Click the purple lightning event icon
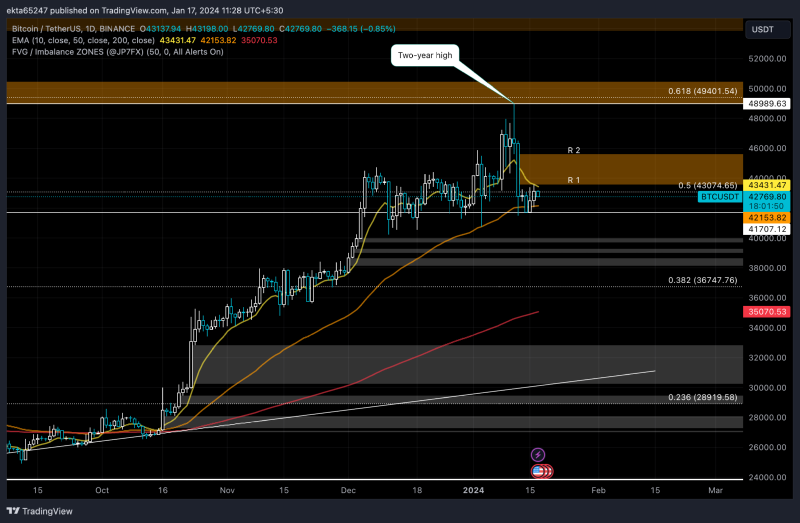The image size is (800, 523). point(538,455)
